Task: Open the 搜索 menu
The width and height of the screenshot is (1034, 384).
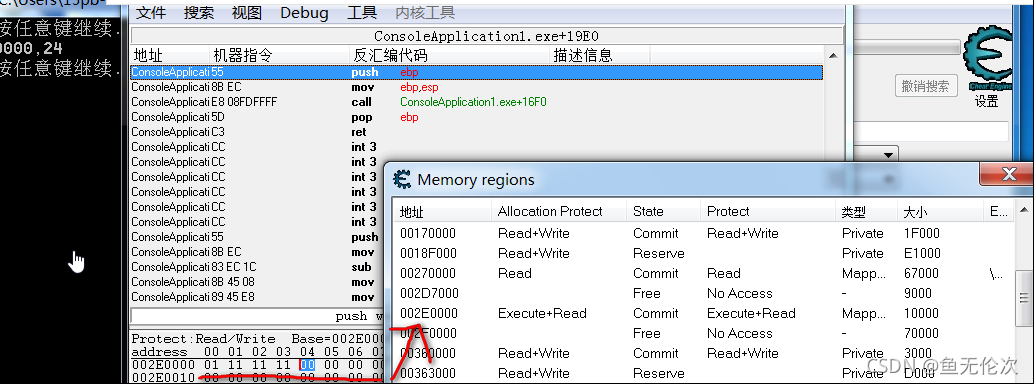Action: coord(198,13)
